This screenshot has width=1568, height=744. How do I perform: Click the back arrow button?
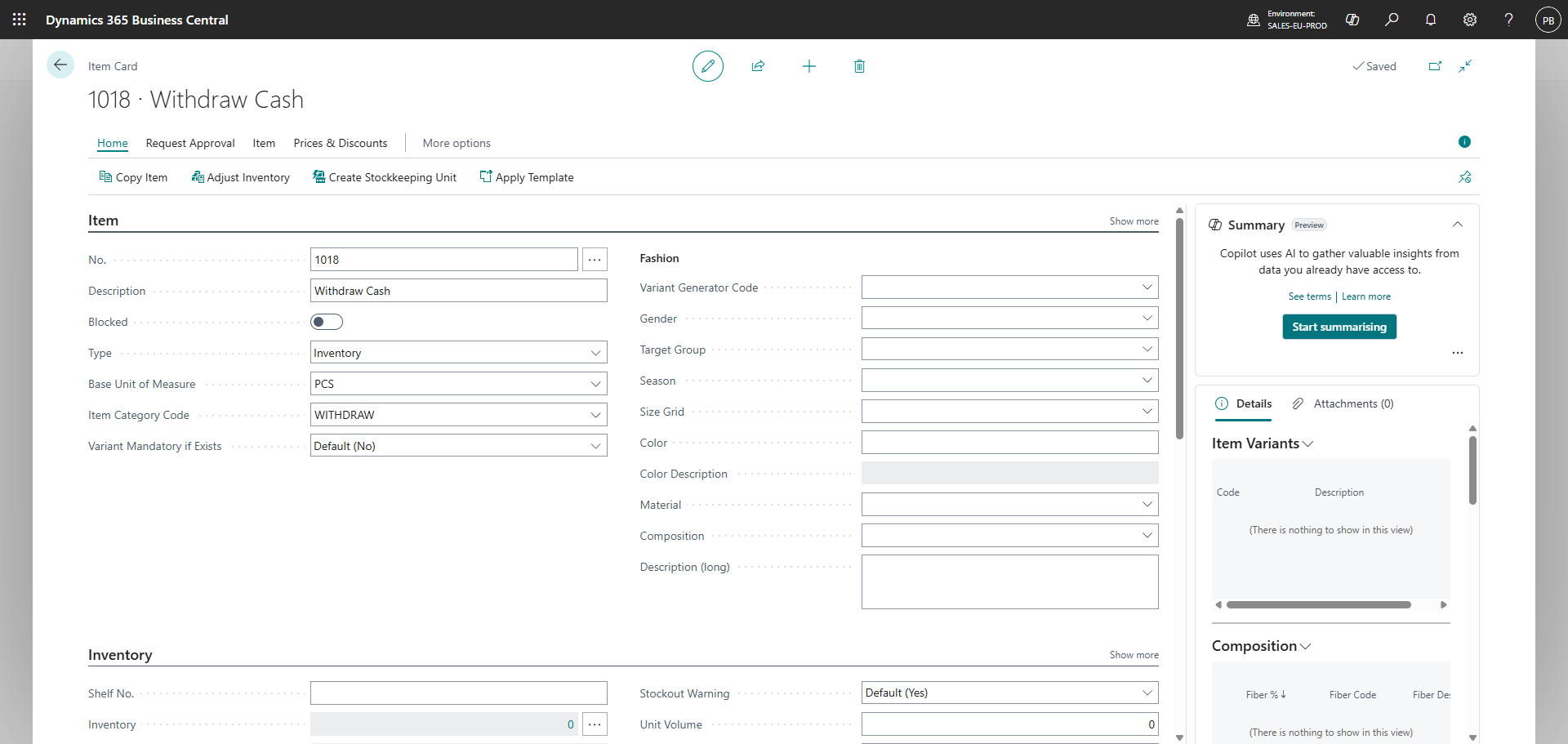(x=60, y=65)
